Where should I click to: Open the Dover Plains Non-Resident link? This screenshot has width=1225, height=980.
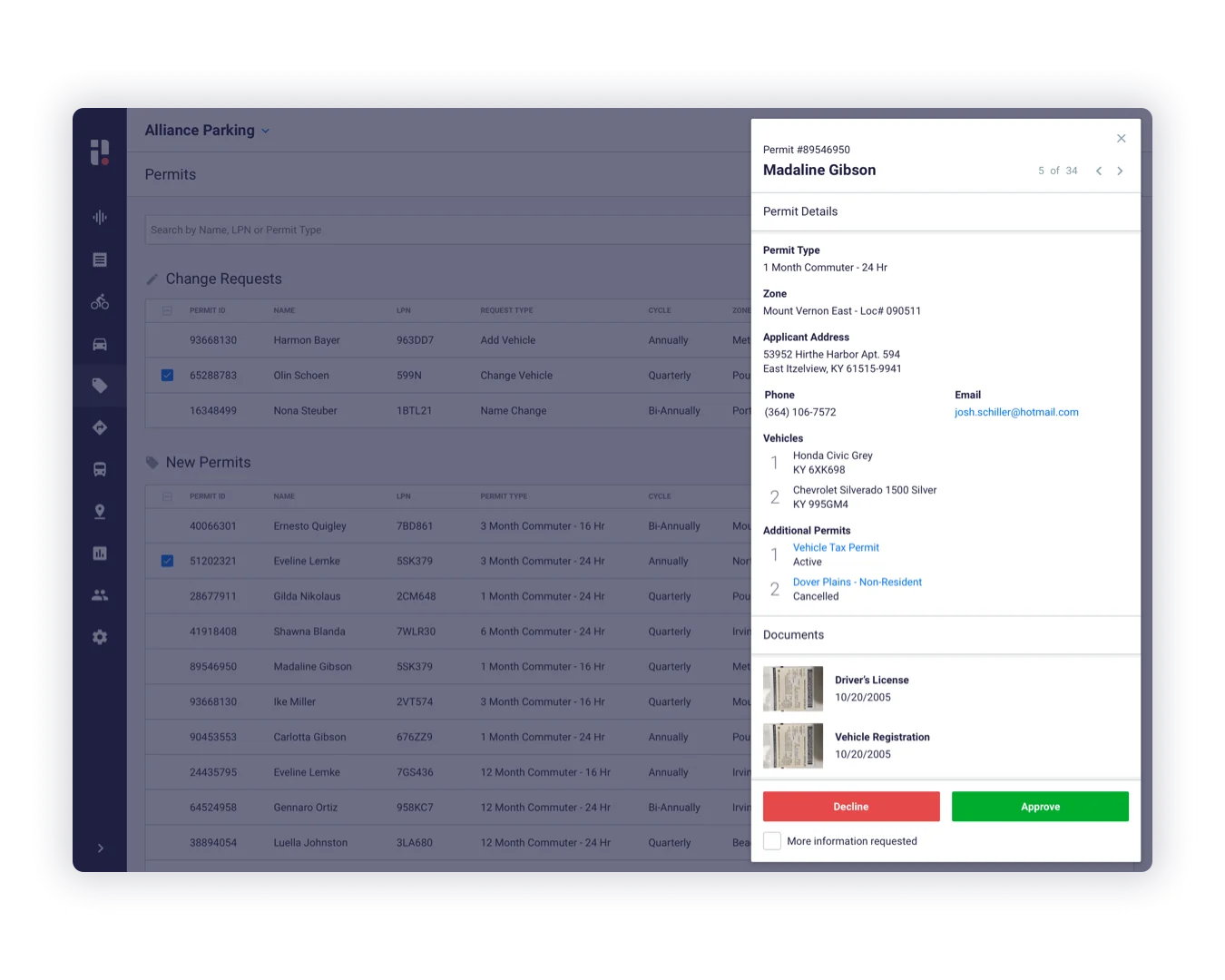click(x=857, y=582)
